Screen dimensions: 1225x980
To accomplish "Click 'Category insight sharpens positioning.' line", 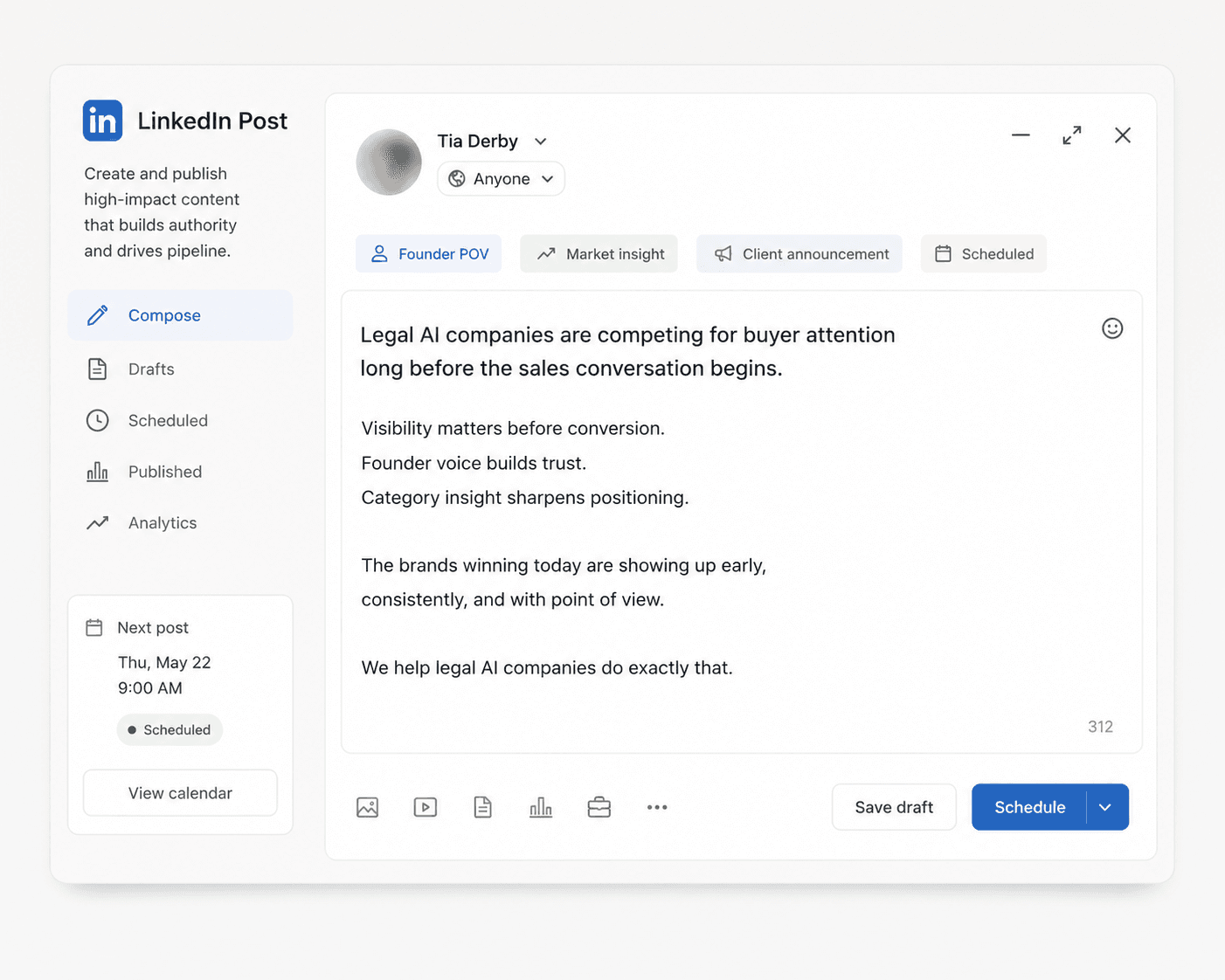I will click(525, 498).
